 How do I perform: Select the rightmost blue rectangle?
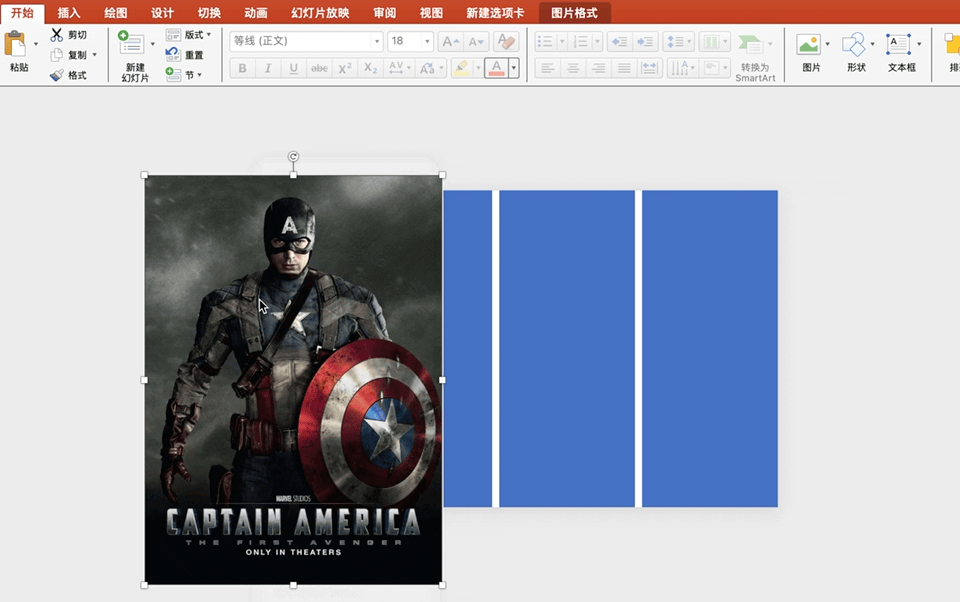coord(710,348)
